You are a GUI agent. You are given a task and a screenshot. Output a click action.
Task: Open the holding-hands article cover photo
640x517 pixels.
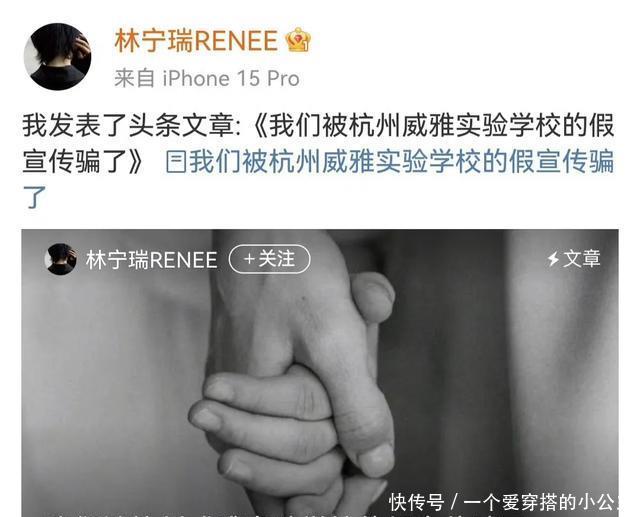[x=320, y=373]
